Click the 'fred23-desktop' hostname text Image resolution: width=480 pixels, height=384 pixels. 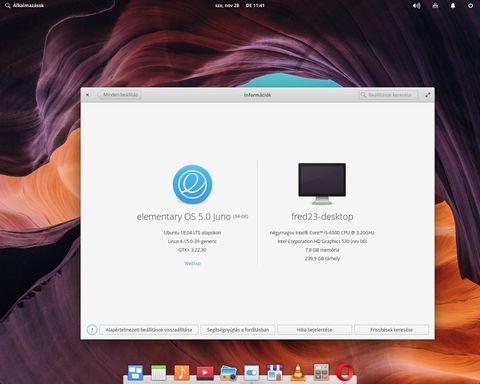pyautogui.click(x=322, y=217)
